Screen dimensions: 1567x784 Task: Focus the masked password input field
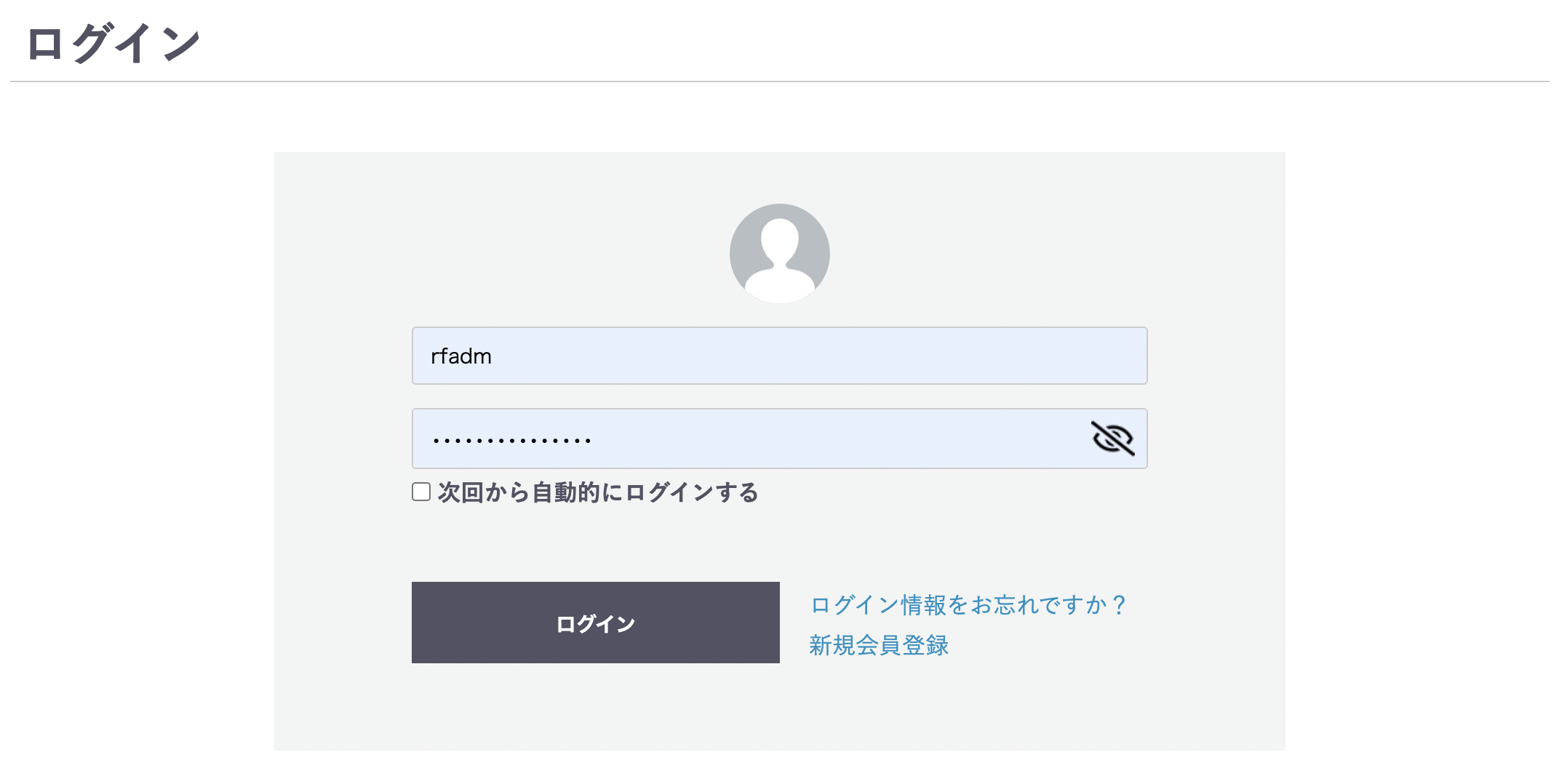(x=779, y=439)
